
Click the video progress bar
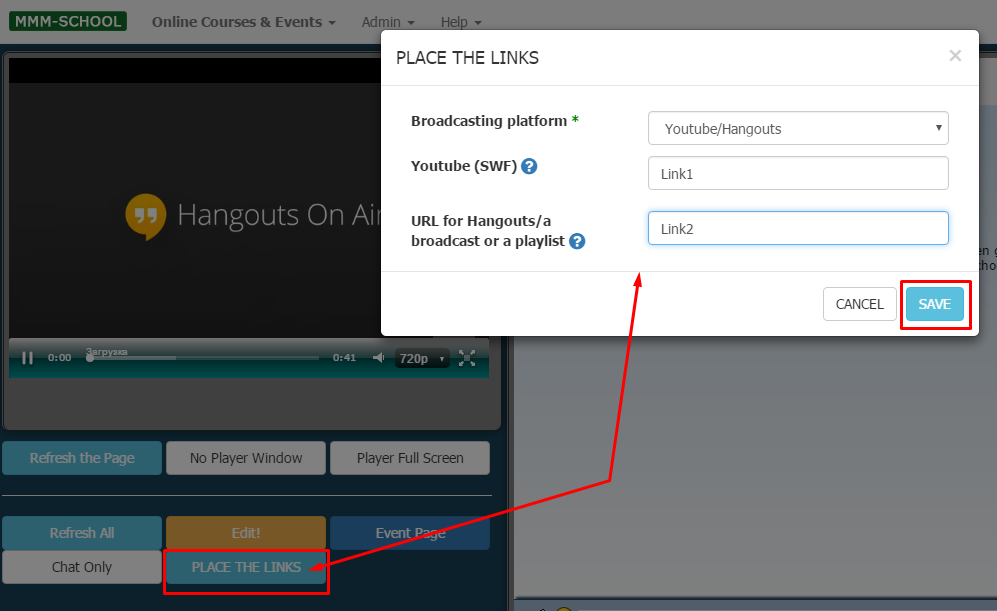203,358
